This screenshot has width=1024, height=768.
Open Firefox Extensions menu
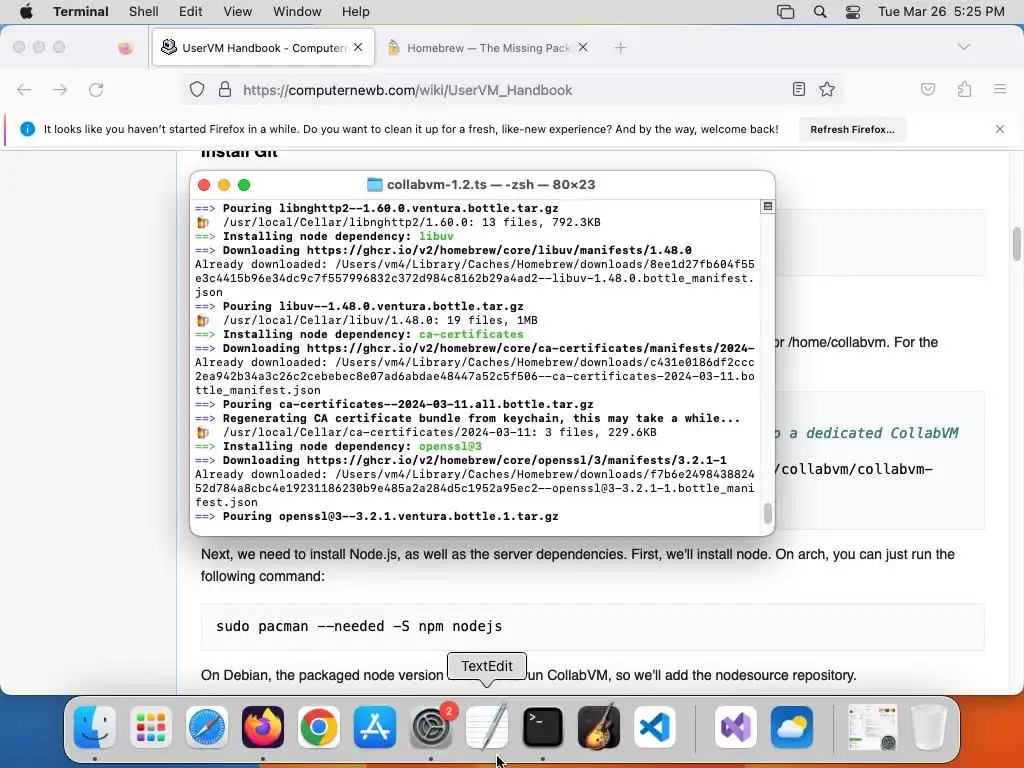965,89
